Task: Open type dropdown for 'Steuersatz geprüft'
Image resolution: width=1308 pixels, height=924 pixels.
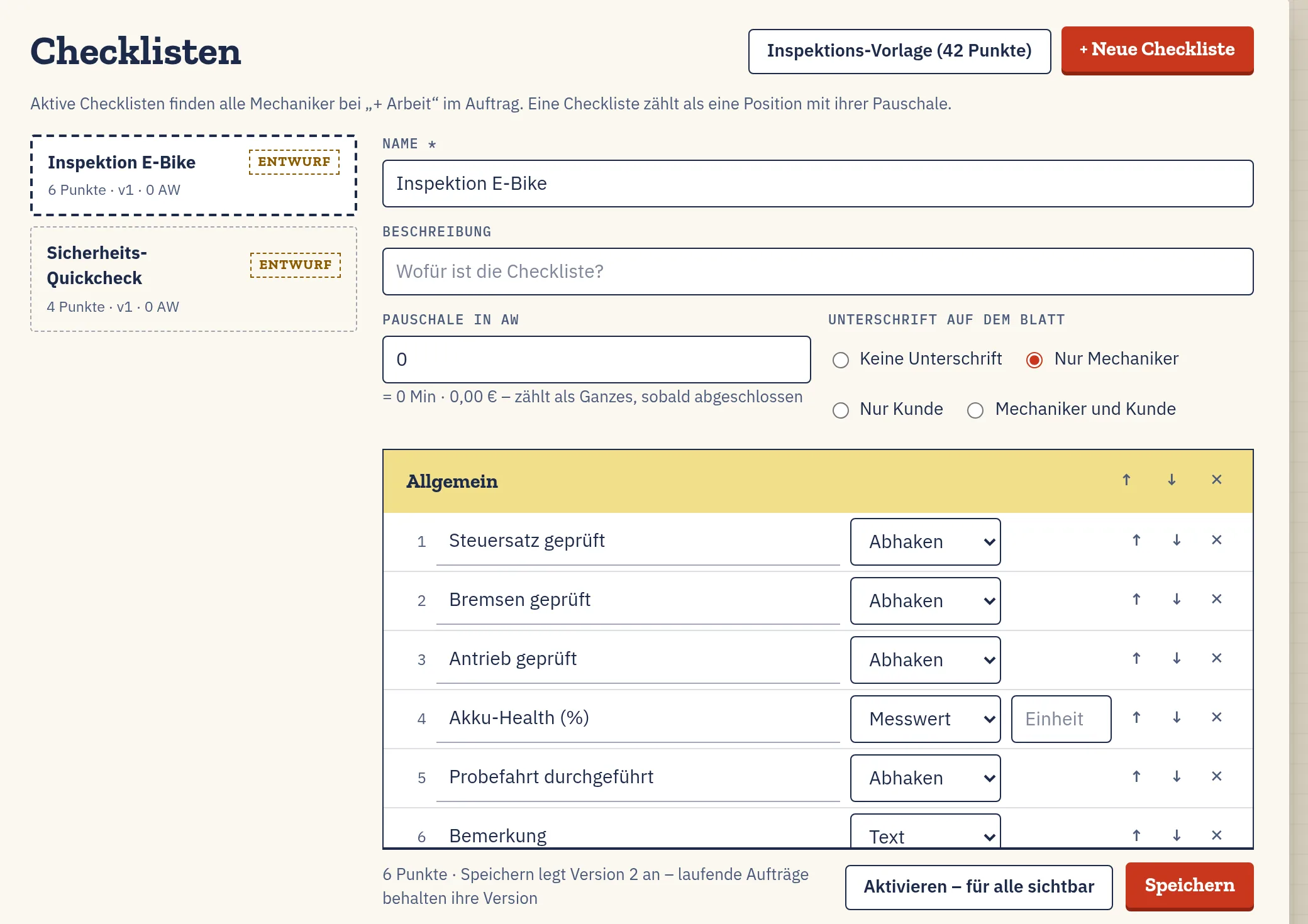Action: [925, 542]
